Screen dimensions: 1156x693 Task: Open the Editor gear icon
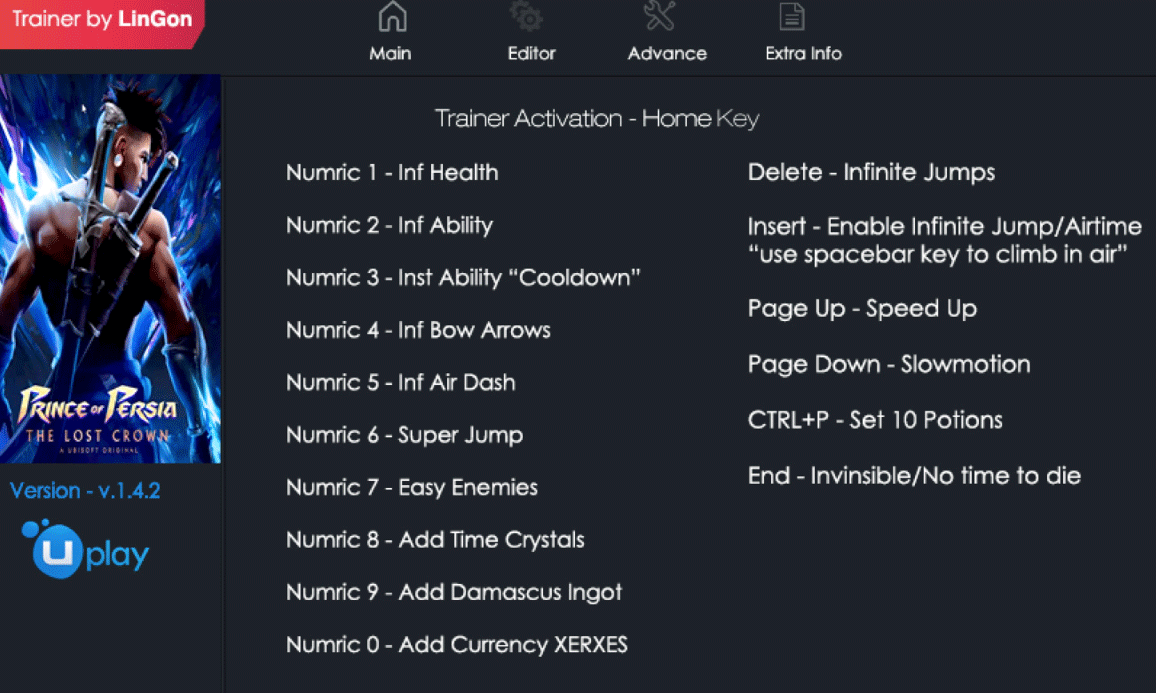[526, 17]
